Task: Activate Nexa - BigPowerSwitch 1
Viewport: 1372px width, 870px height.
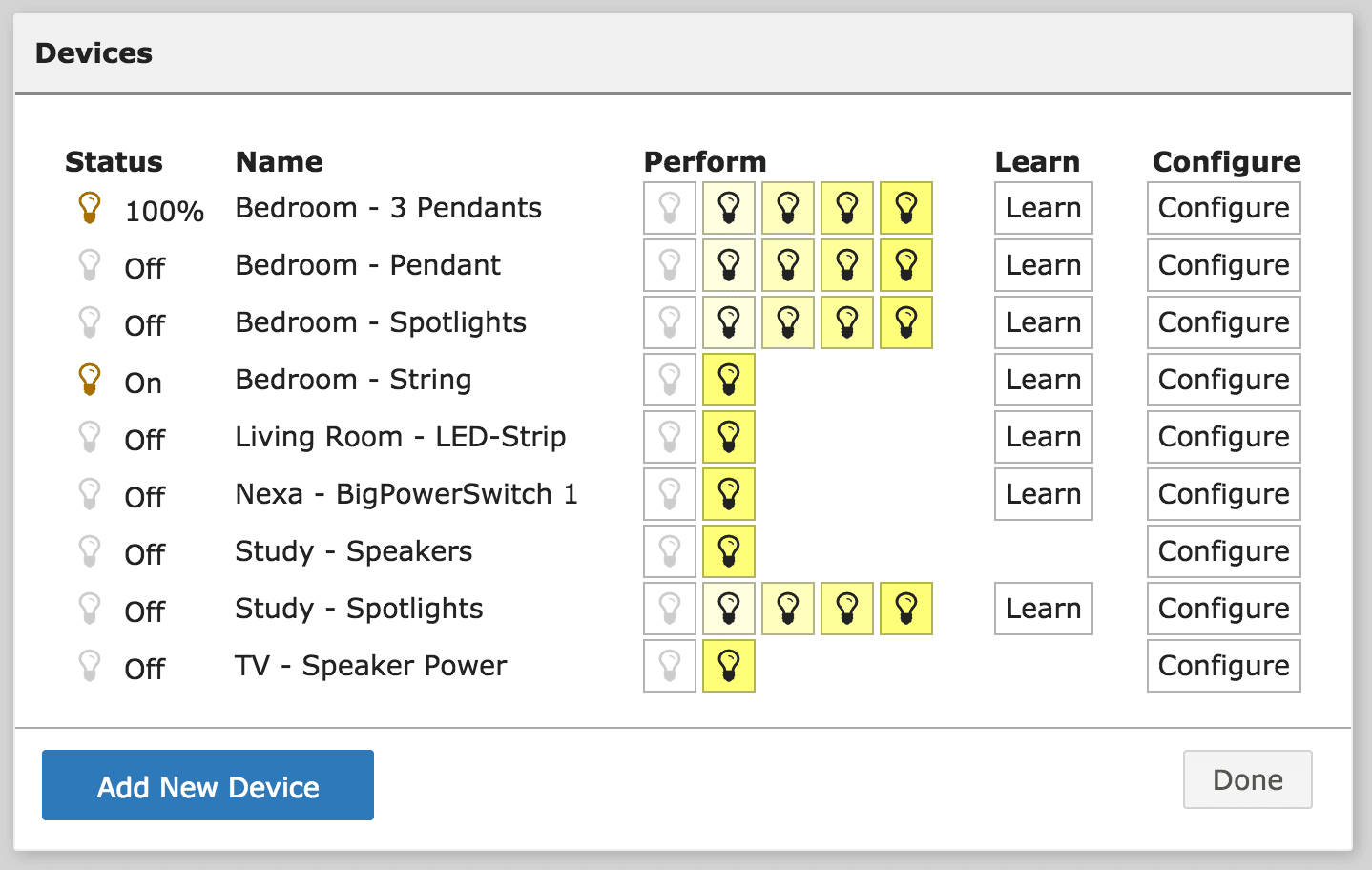Action: (728, 494)
